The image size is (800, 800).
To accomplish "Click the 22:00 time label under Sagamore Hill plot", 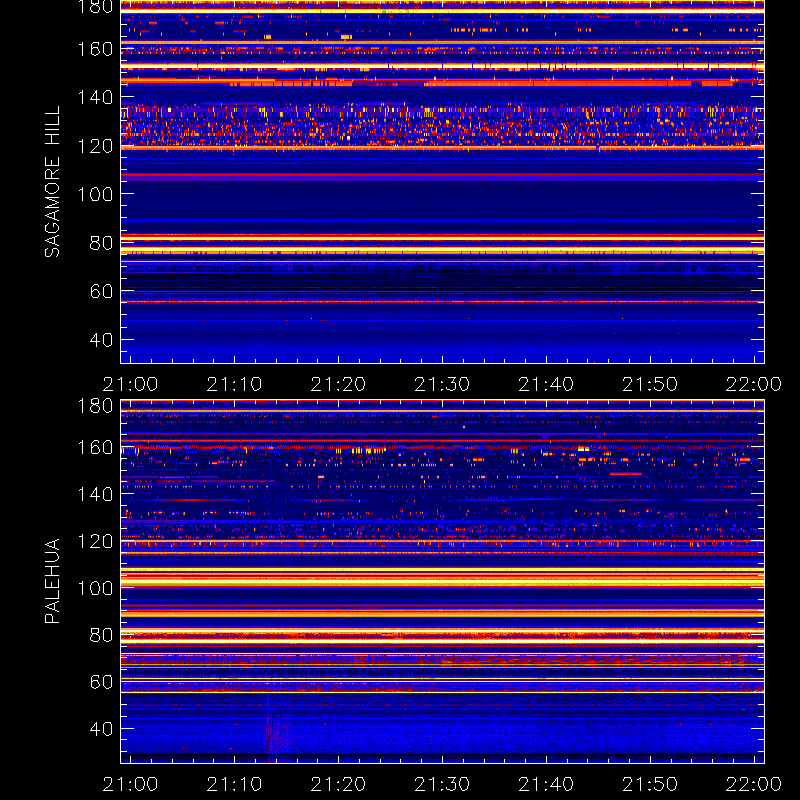I will (x=754, y=384).
